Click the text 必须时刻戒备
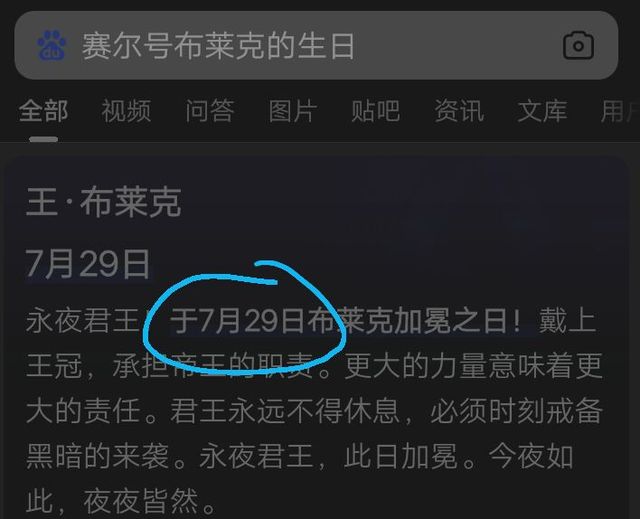Viewport: 640px width, 519px height. pos(516,410)
